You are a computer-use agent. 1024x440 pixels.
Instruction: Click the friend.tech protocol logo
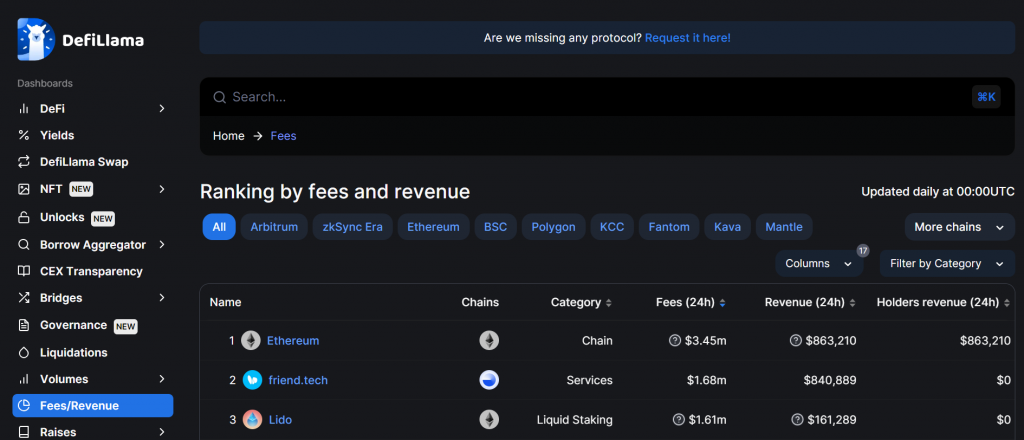click(x=252, y=380)
